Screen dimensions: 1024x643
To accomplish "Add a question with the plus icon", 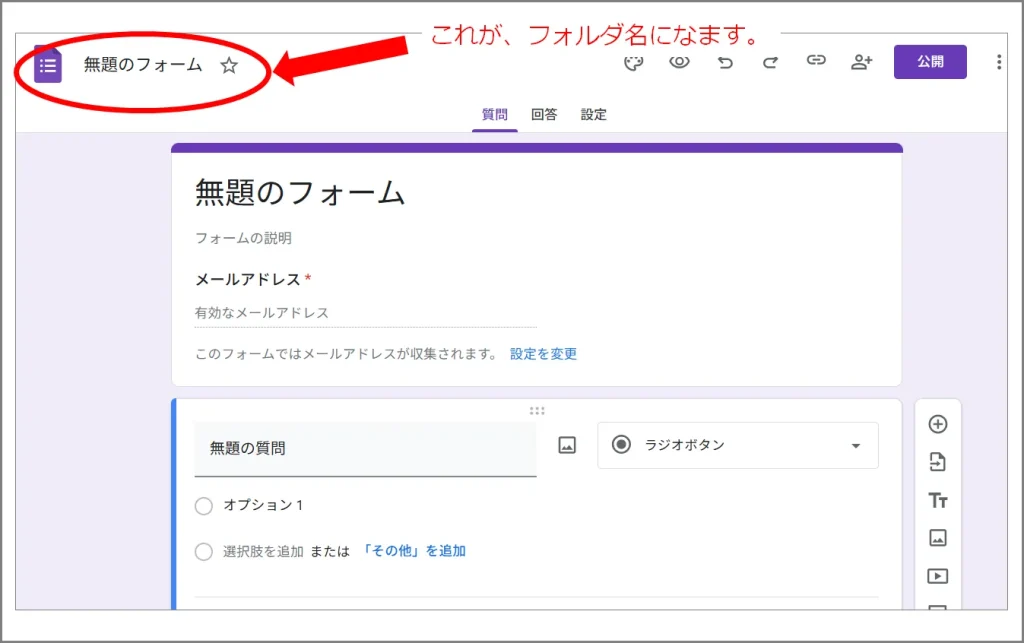I will pyautogui.click(x=937, y=424).
